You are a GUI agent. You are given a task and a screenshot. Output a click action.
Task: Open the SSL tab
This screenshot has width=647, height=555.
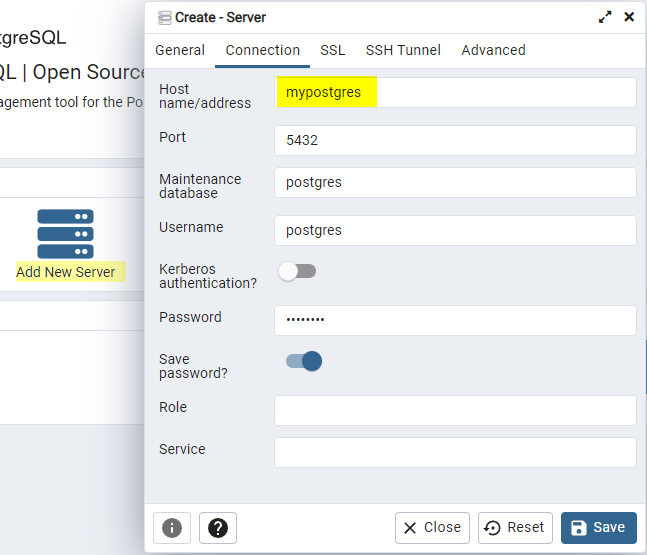pos(333,50)
